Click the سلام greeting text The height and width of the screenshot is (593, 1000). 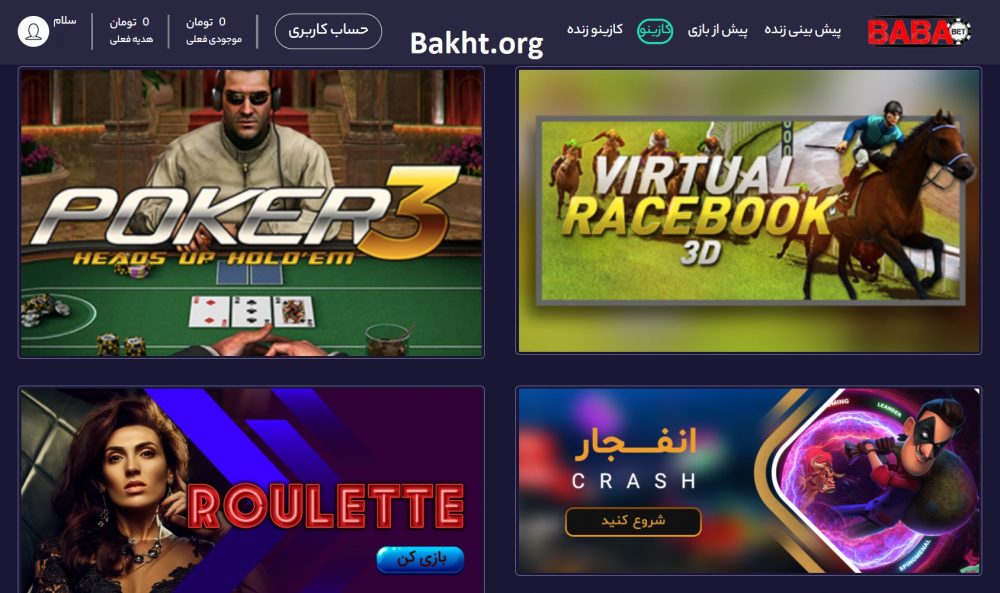(x=64, y=21)
